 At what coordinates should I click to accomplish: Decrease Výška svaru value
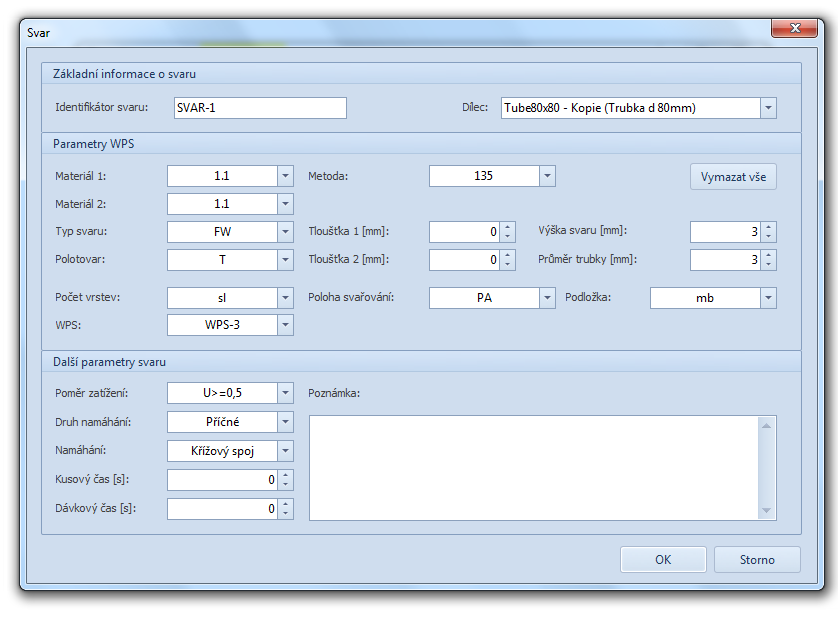coord(769,236)
